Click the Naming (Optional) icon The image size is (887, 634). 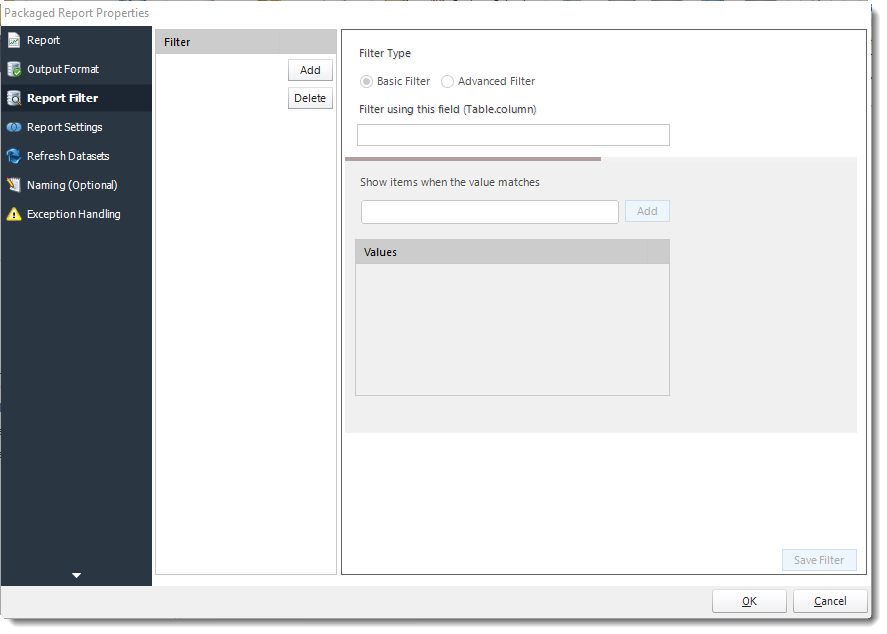[14, 185]
